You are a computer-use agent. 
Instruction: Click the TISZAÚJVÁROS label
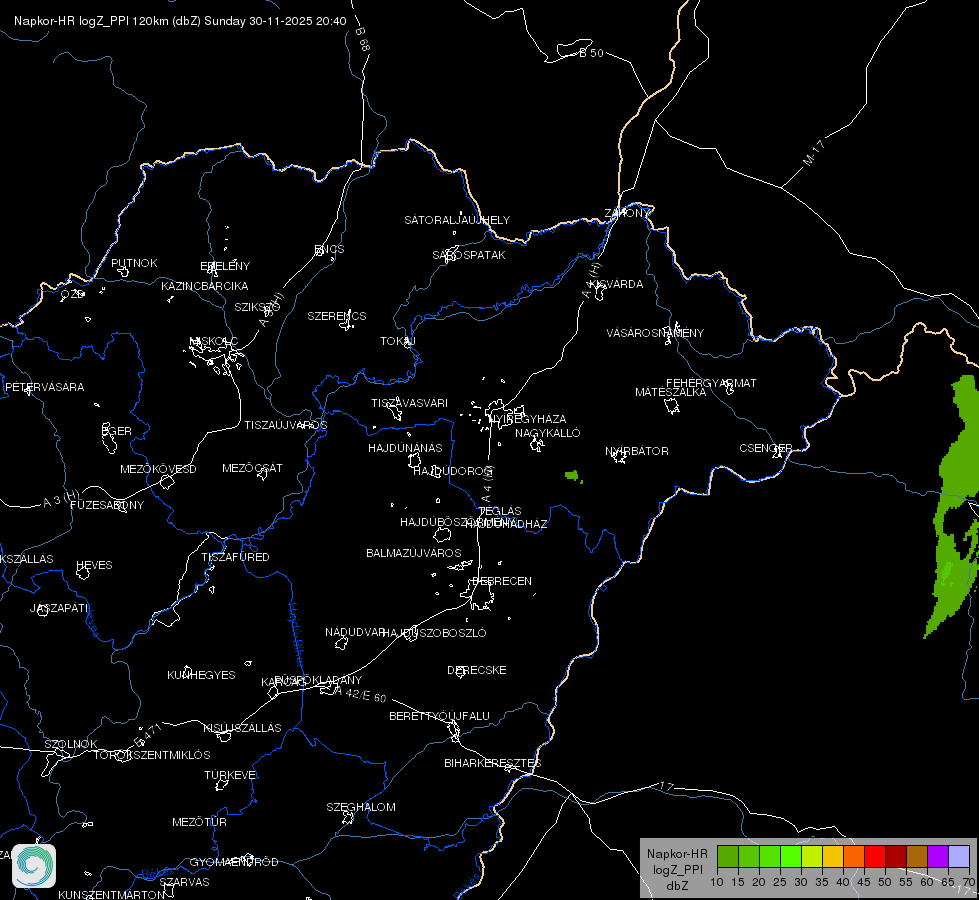[x=285, y=425]
